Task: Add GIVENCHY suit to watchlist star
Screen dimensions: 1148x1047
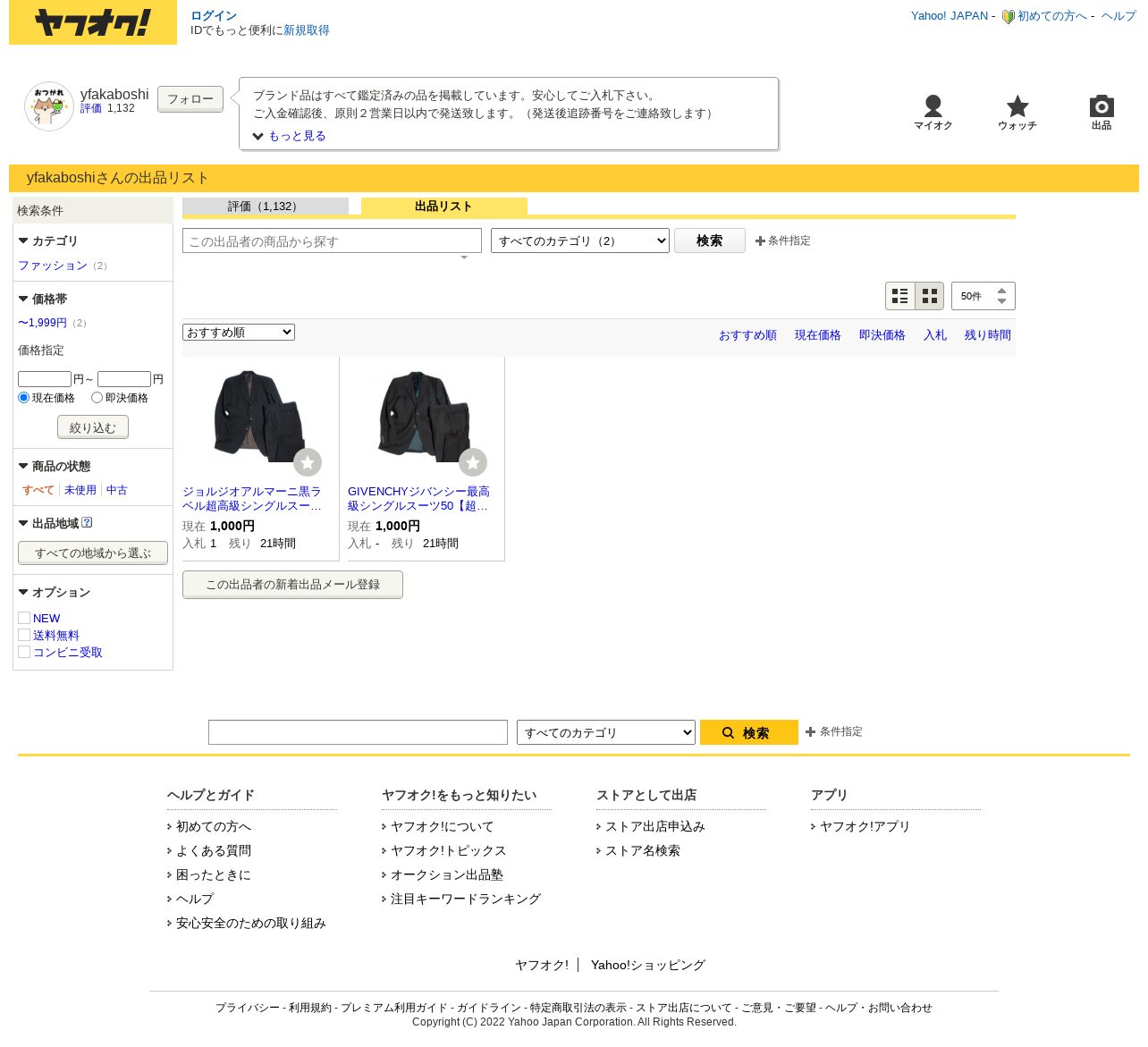Action: pyautogui.click(x=473, y=462)
